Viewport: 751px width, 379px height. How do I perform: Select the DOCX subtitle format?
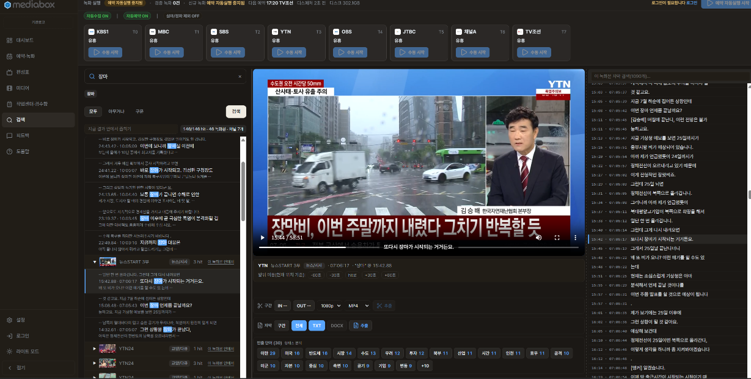(x=337, y=326)
